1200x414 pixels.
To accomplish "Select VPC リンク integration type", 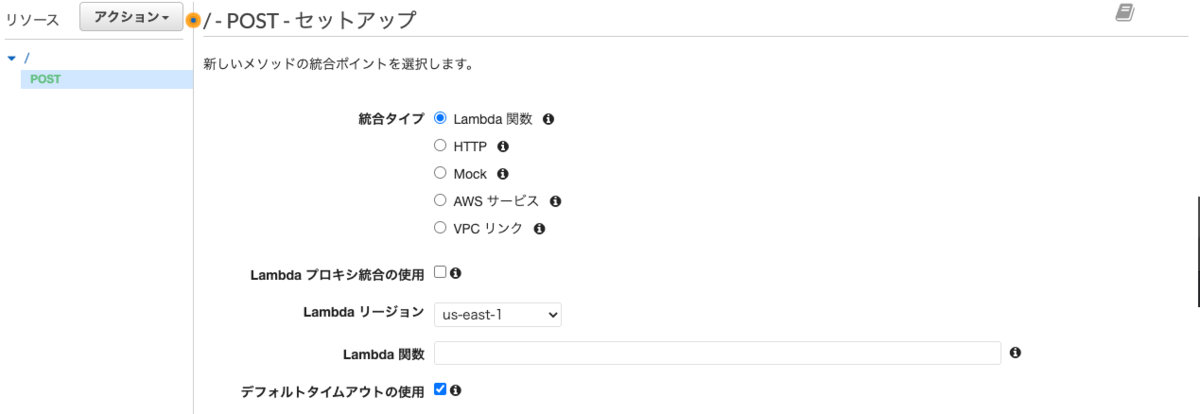I will pos(440,228).
